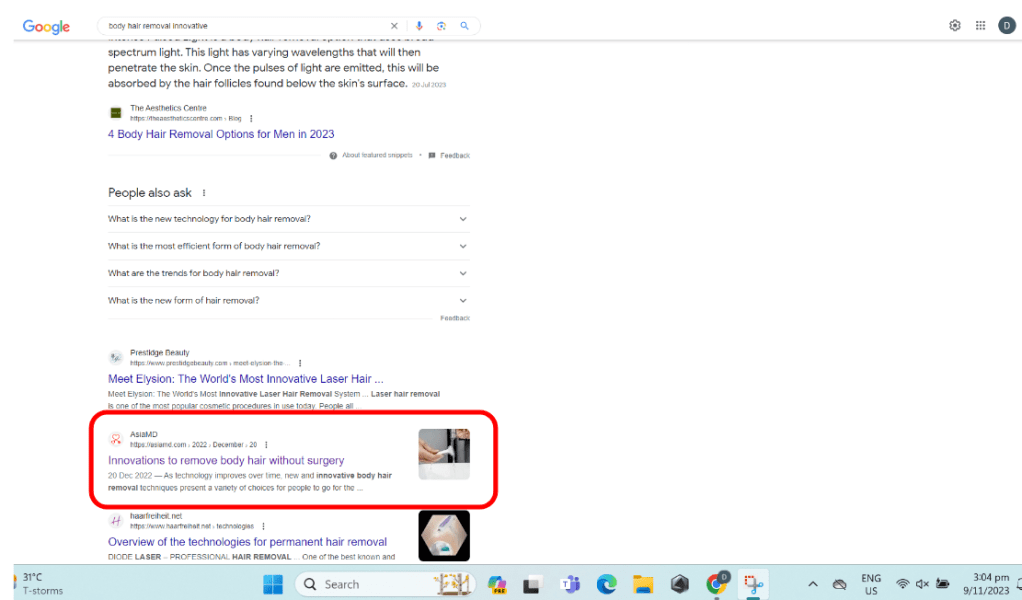Image resolution: width=1022 pixels, height=600 pixels.
Task: Click inside the Google search input field
Action: click(x=240, y=26)
